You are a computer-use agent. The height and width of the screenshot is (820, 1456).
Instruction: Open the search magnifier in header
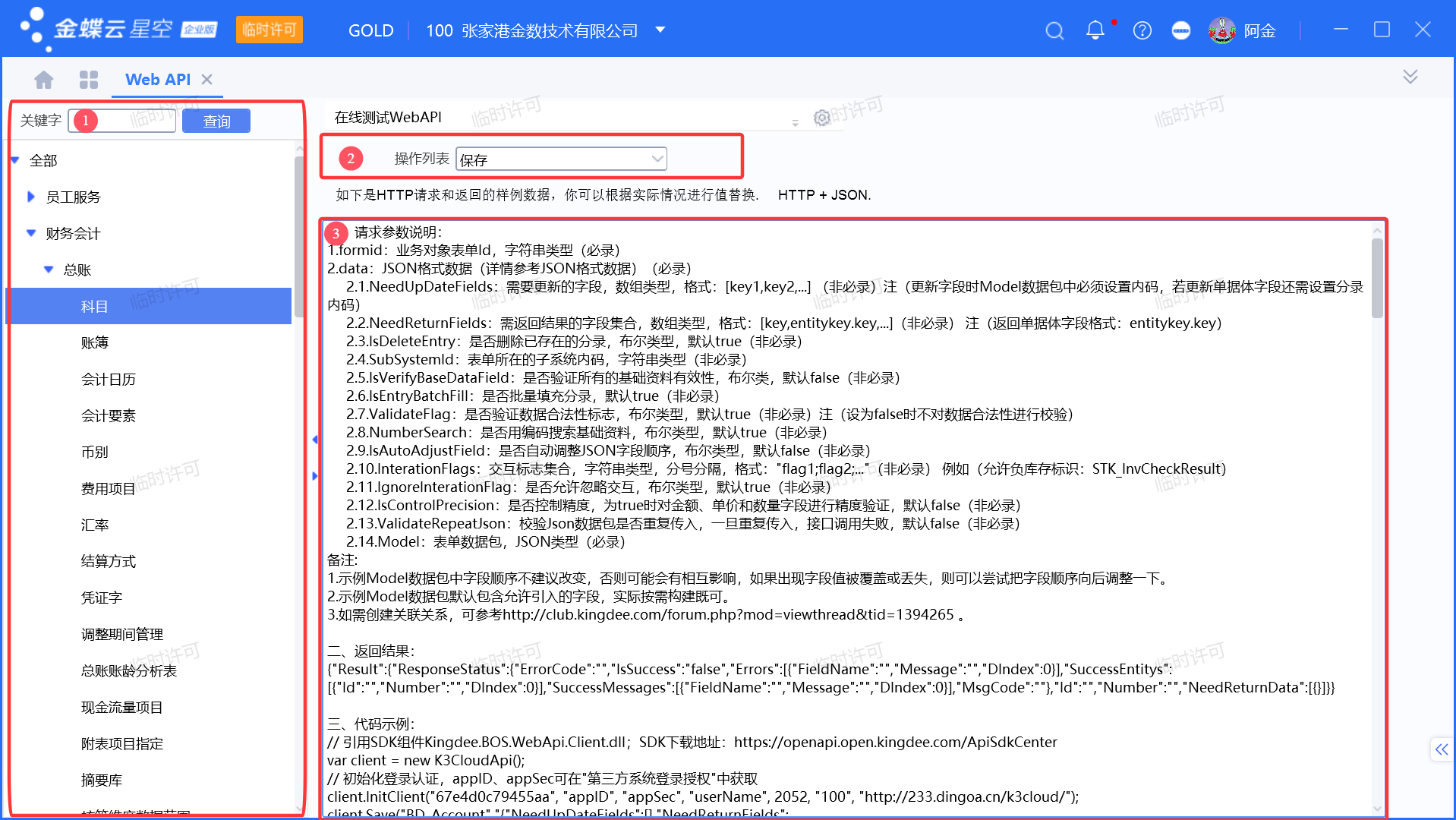click(x=1054, y=30)
